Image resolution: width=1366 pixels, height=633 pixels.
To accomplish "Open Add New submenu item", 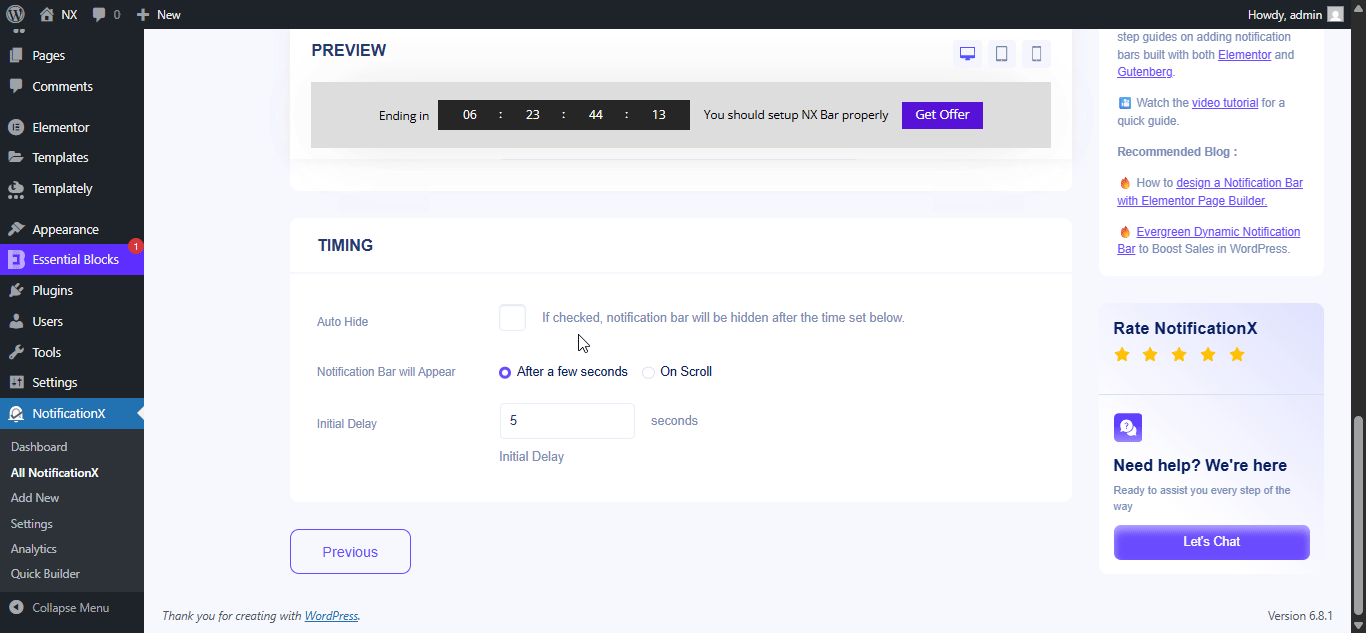I will [35, 498].
